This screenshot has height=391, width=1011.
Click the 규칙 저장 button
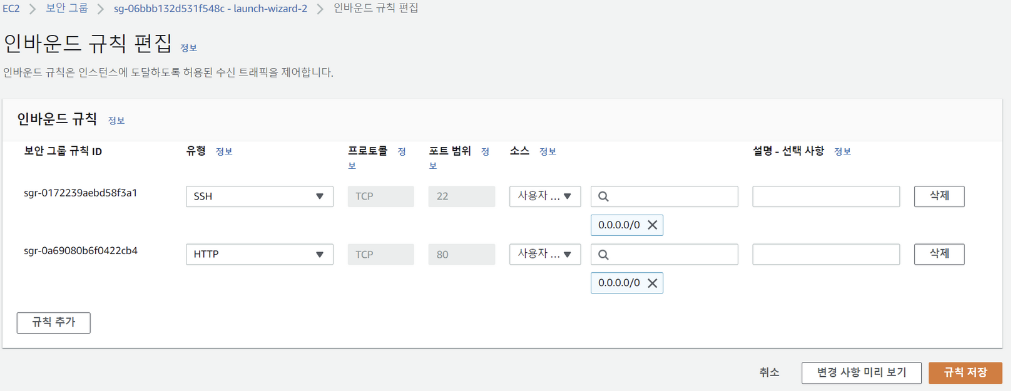[x=965, y=372]
